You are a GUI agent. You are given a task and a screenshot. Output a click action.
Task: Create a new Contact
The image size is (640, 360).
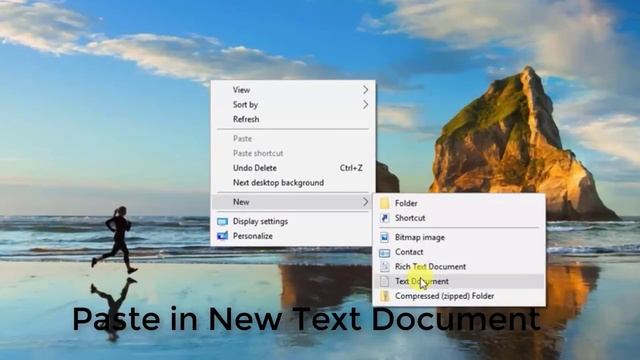coord(459,252)
